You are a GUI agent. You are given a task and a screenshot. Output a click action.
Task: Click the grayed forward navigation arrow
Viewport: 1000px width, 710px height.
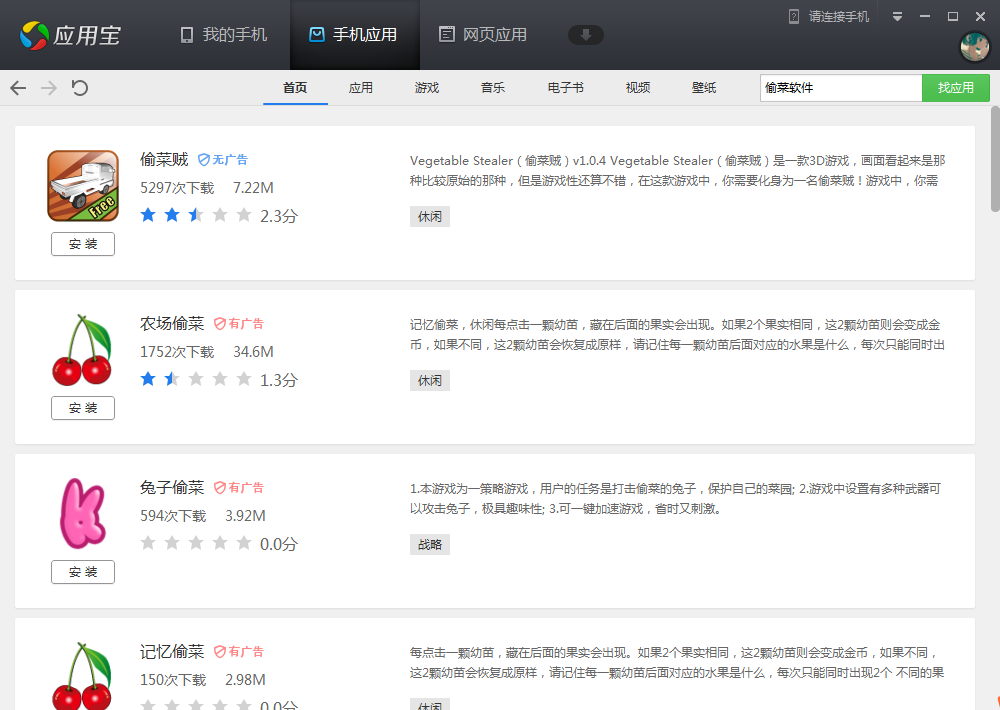coord(48,88)
